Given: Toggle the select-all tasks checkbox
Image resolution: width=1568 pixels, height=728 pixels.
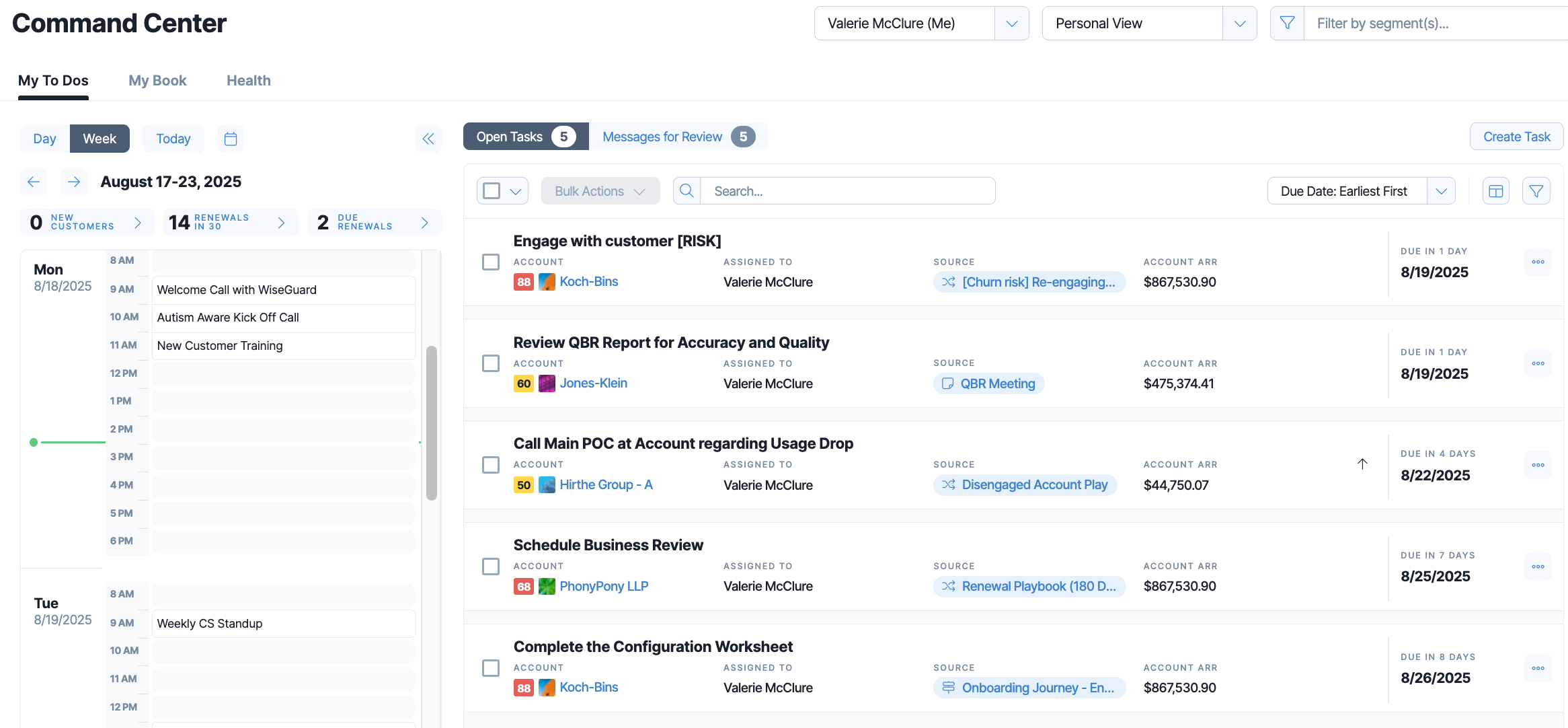Looking at the screenshot, I should click(x=492, y=191).
